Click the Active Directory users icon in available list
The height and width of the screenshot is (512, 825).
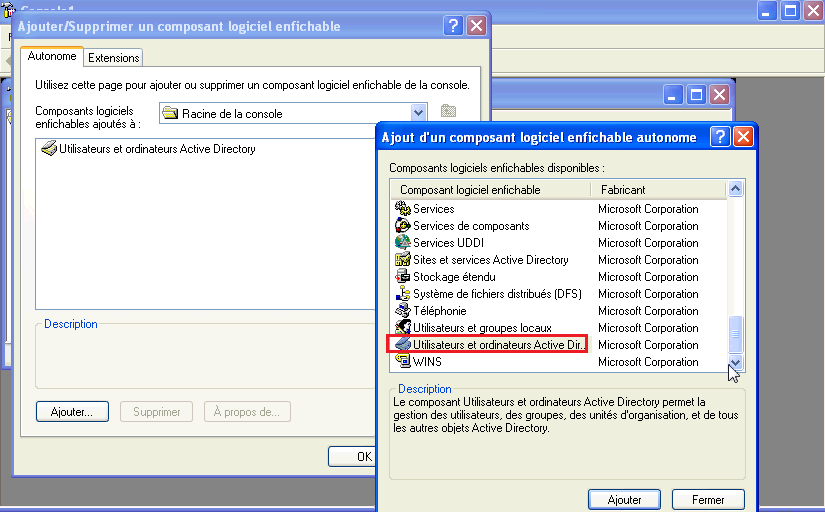coord(403,344)
